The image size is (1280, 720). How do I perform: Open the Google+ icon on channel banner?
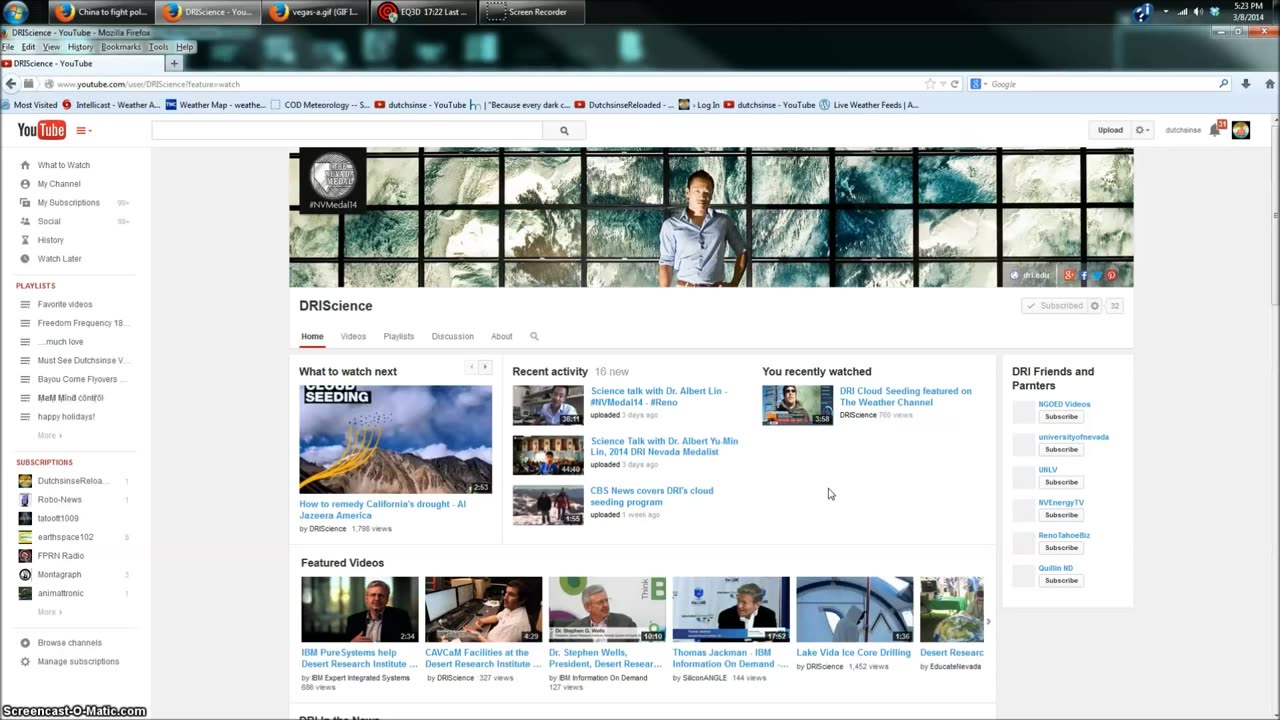point(1069,275)
